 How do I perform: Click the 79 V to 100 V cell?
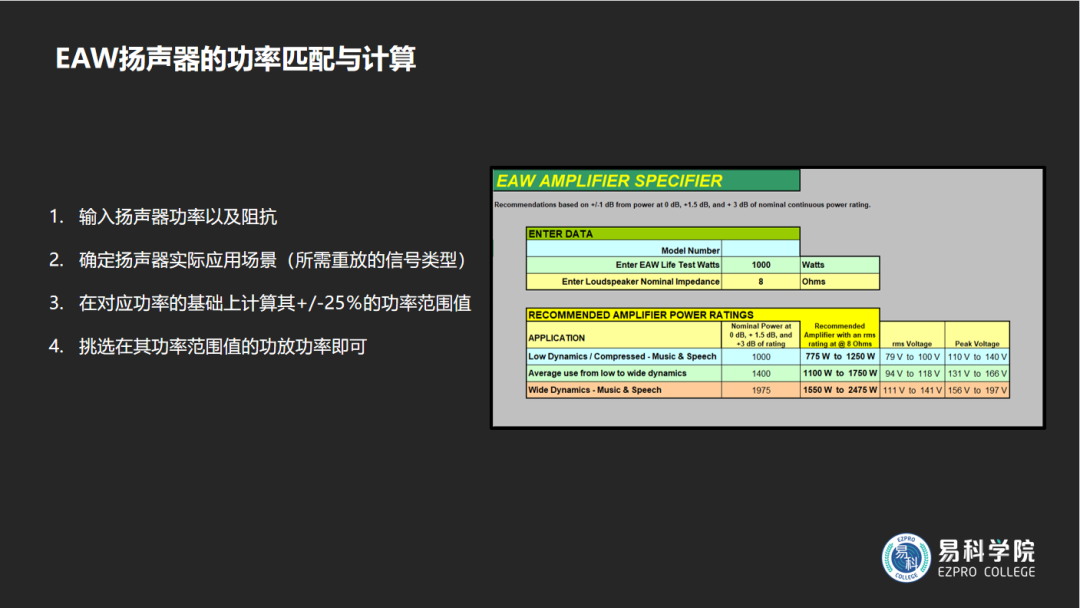[x=912, y=357]
